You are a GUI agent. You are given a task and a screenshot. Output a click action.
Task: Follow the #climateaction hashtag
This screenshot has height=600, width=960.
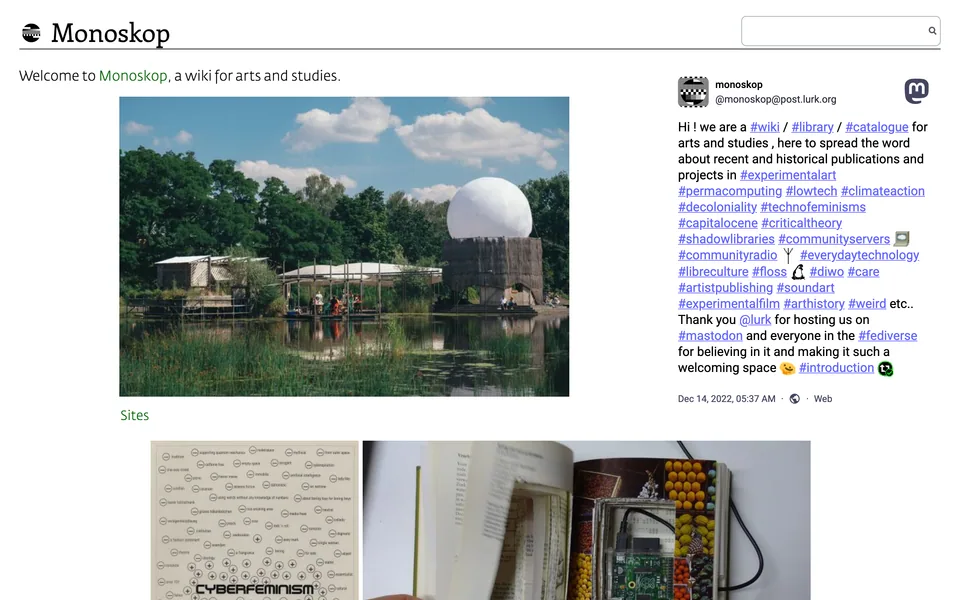point(883,191)
